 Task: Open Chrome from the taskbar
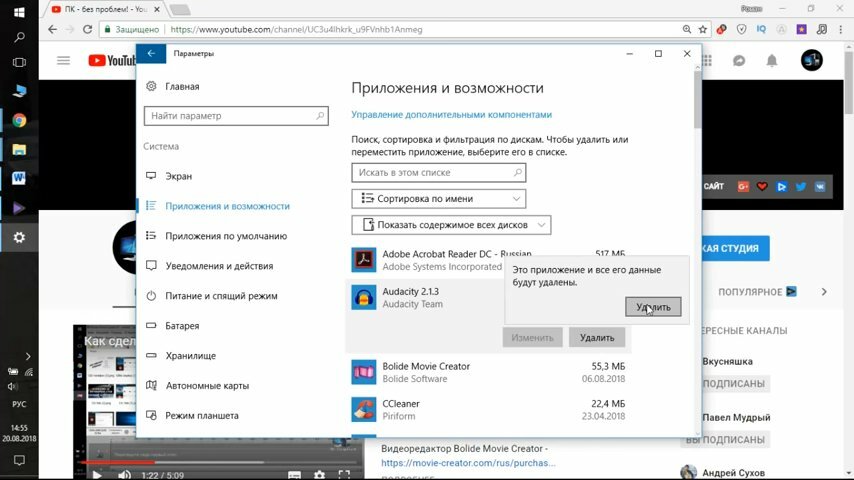pos(19,120)
